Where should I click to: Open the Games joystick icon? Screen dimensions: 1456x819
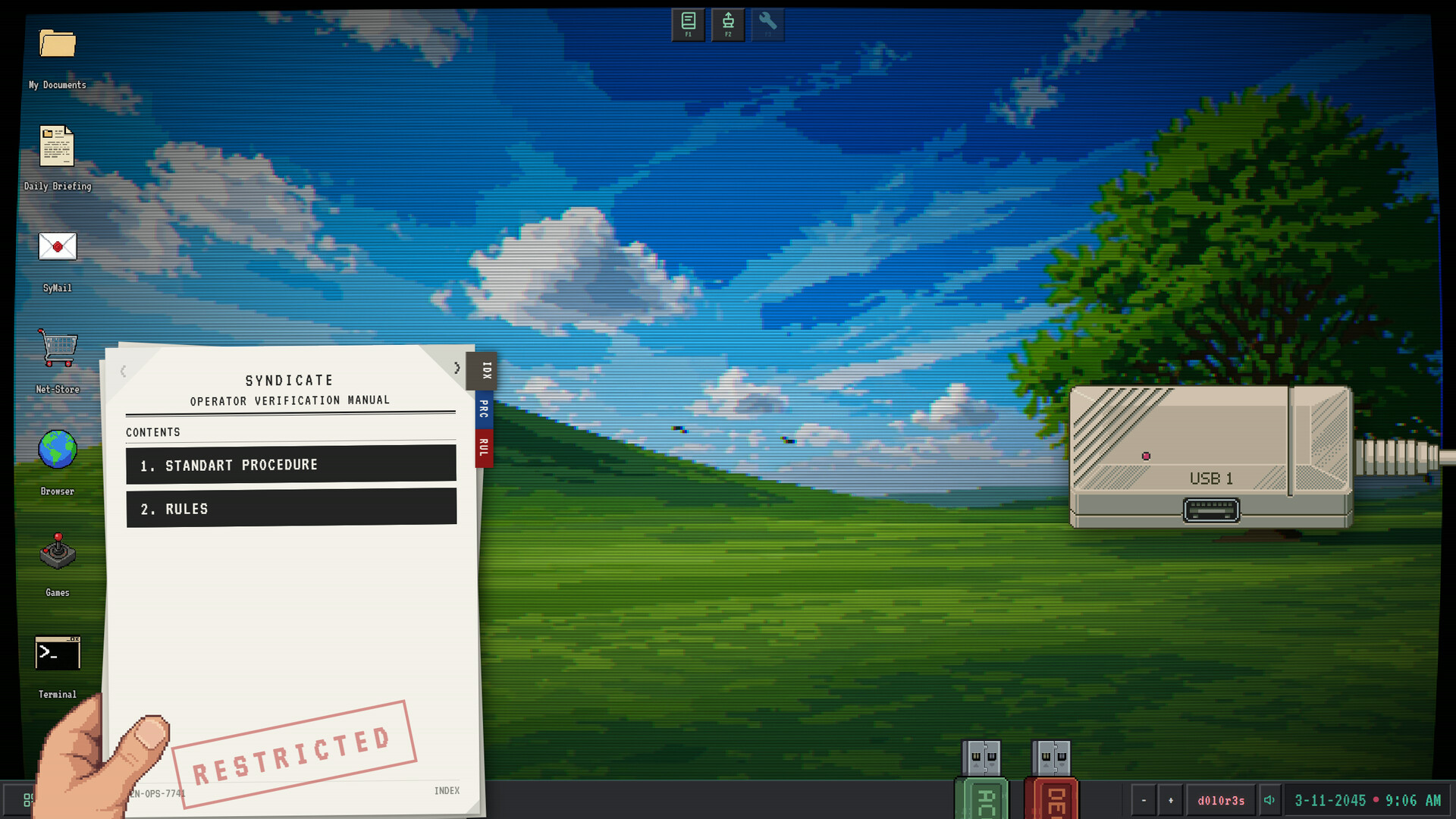click(58, 551)
